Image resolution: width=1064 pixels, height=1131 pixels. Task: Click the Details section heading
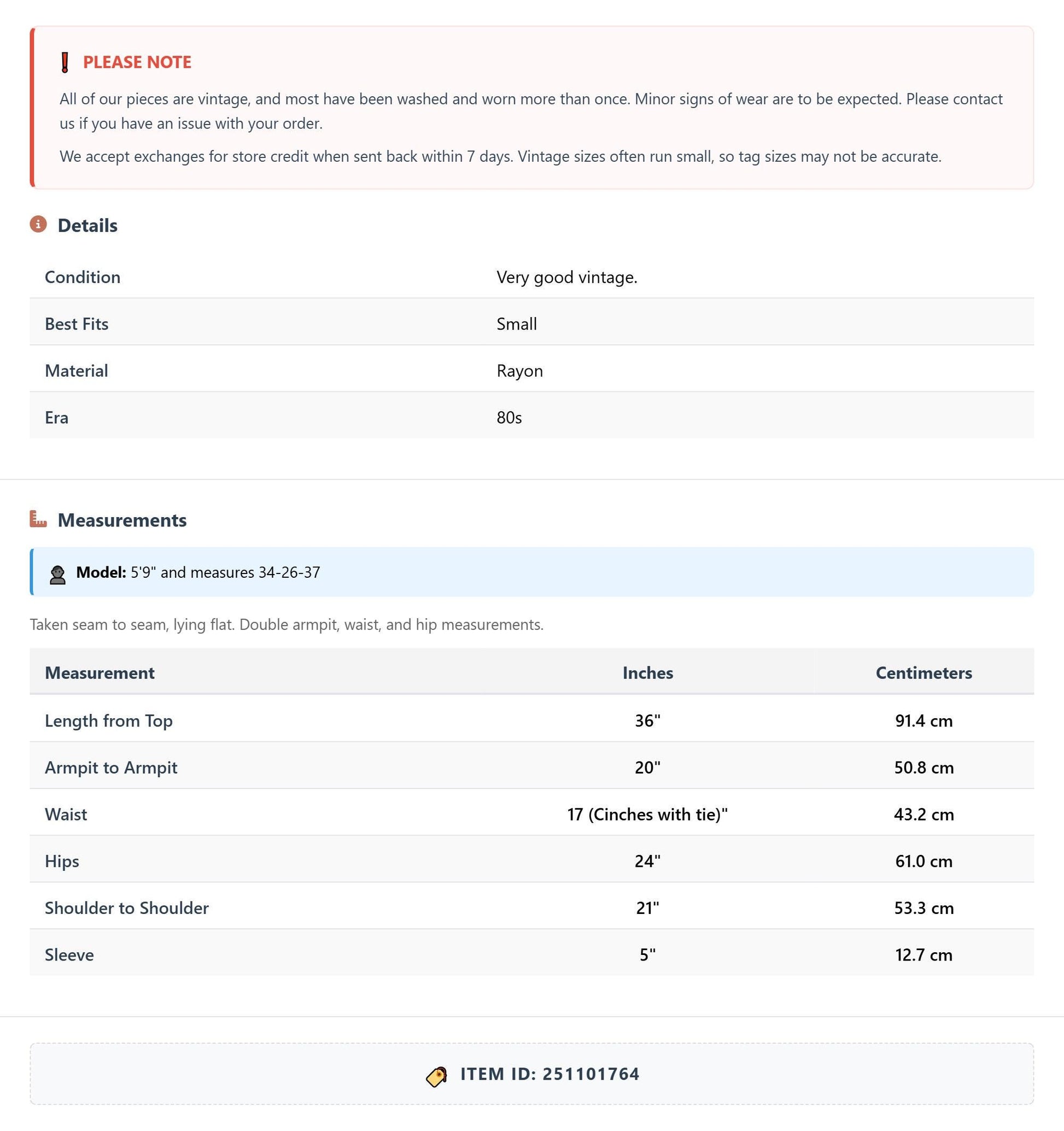87,225
